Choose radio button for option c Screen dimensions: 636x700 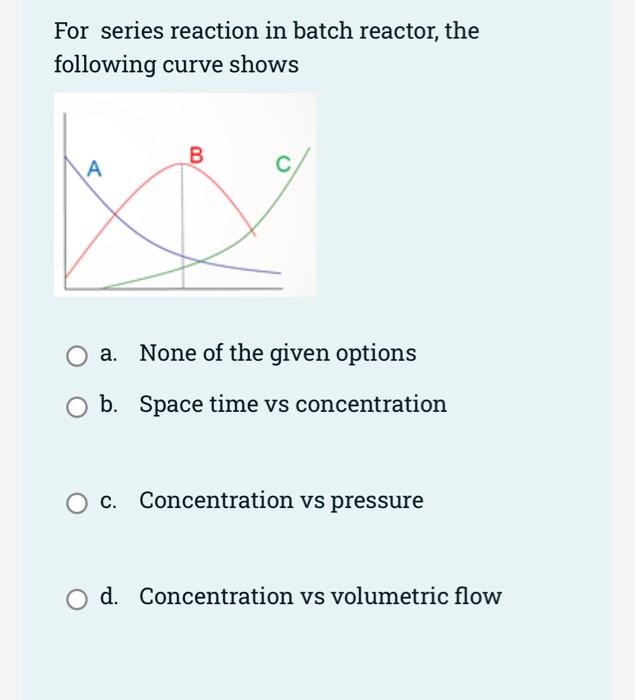point(76,502)
